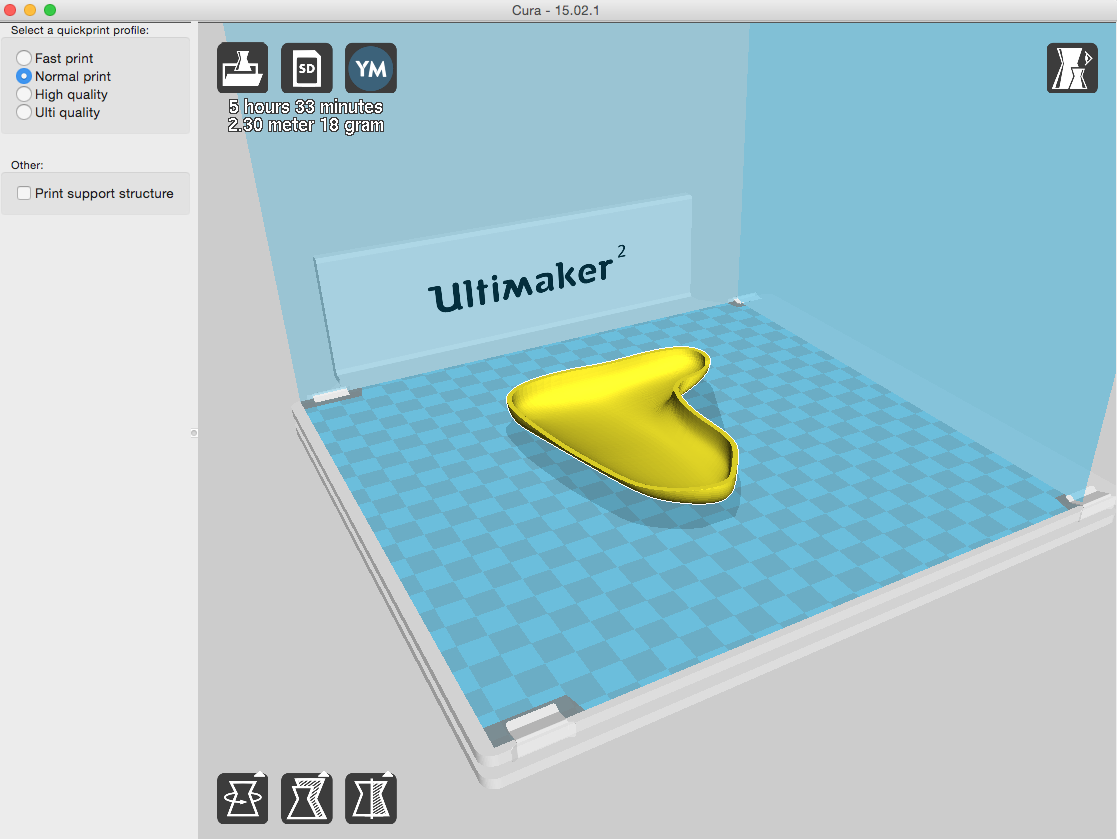Click the green zoom window button
The height and width of the screenshot is (839, 1117).
click(x=50, y=10)
